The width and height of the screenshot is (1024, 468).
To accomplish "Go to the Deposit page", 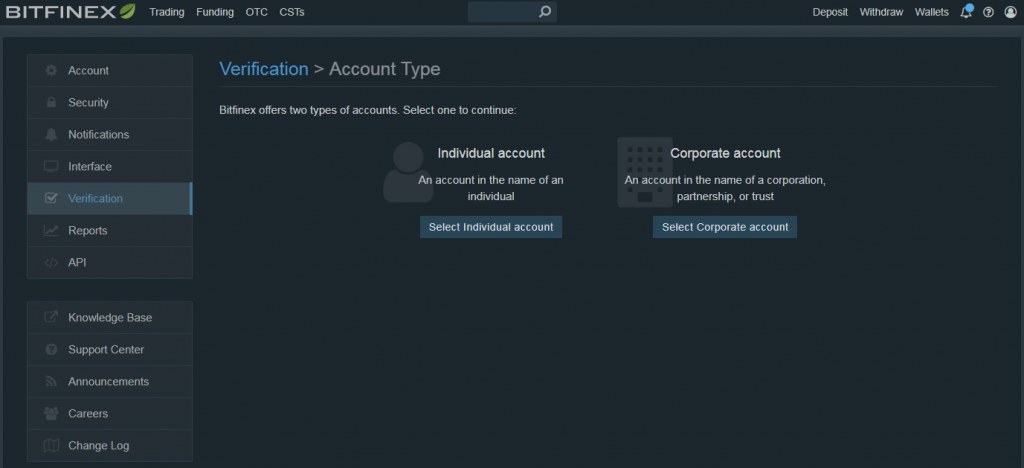I will (830, 12).
